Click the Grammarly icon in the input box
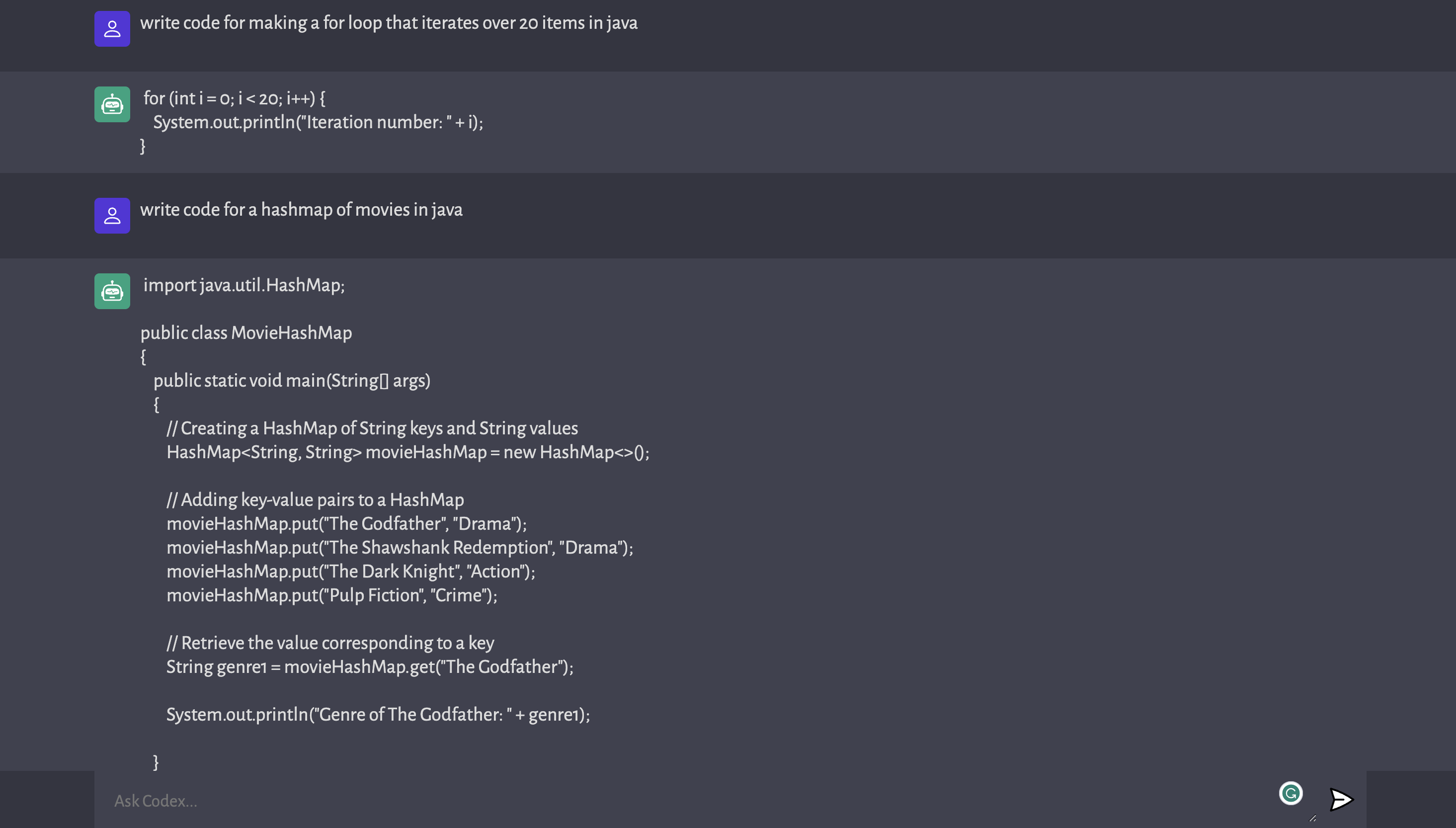 pyautogui.click(x=1291, y=793)
